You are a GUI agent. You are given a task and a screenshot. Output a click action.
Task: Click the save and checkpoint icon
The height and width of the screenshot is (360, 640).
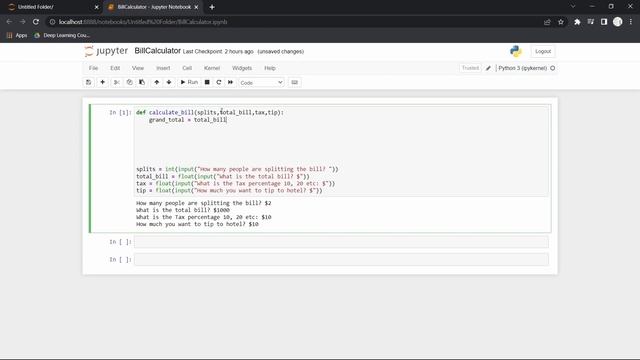[89, 82]
